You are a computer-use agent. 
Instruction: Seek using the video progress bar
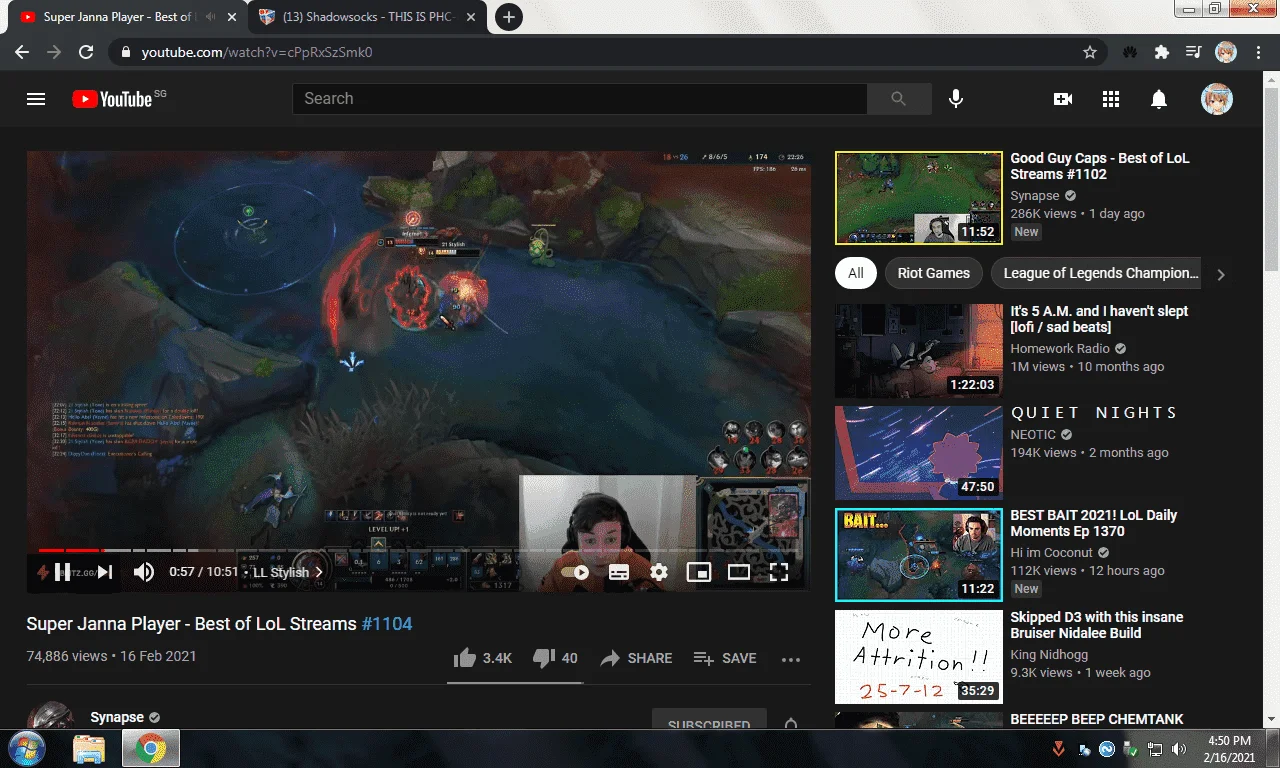418,550
